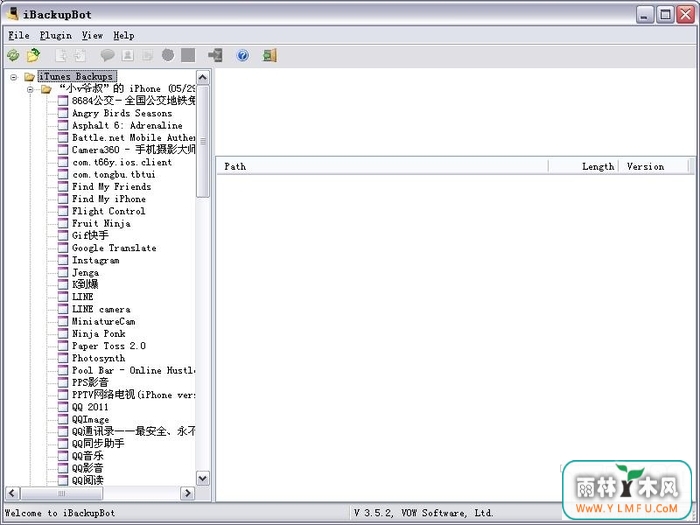Viewport: 700px width, 525px height.
Task: Open the File menu
Action: [19, 35]
